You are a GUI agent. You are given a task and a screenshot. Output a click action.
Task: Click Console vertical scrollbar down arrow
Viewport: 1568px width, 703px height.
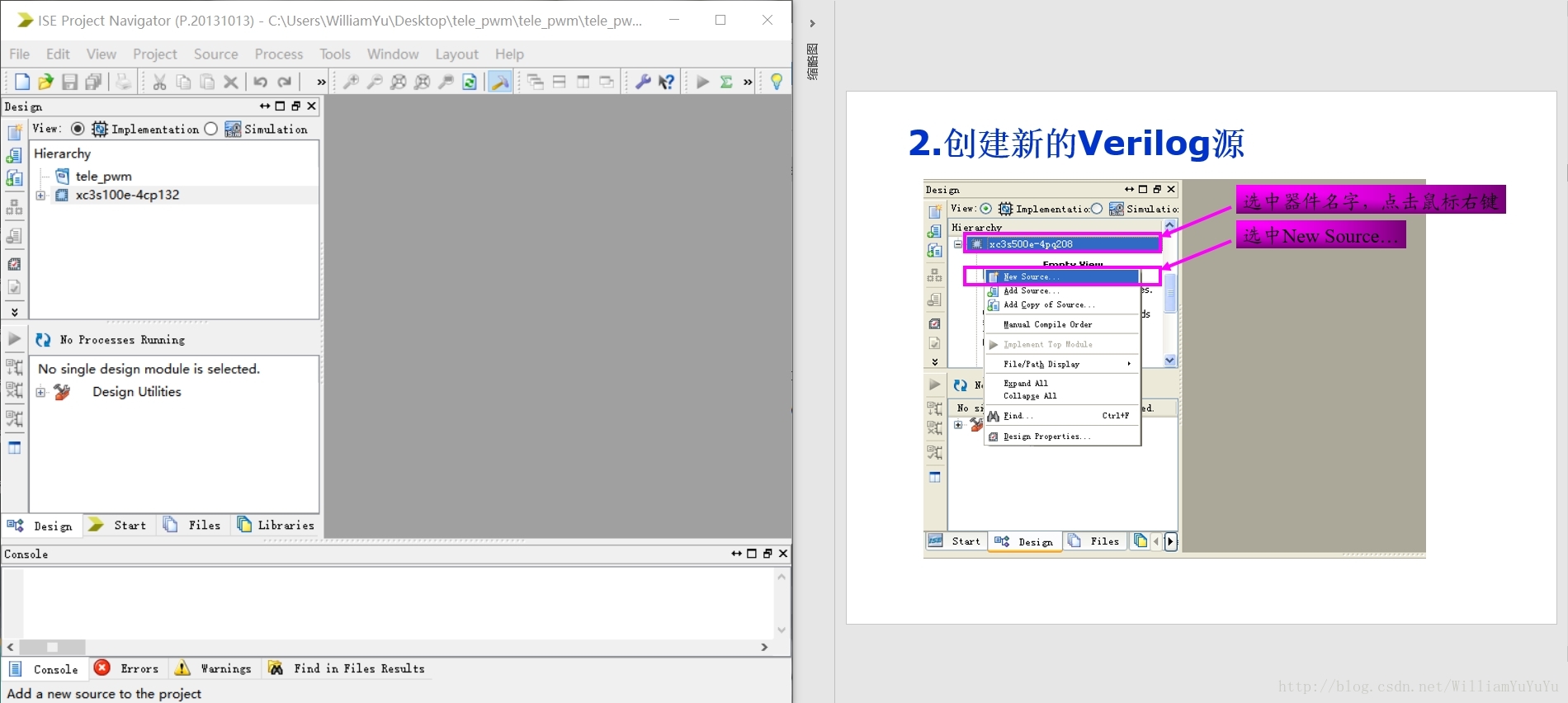782,630
